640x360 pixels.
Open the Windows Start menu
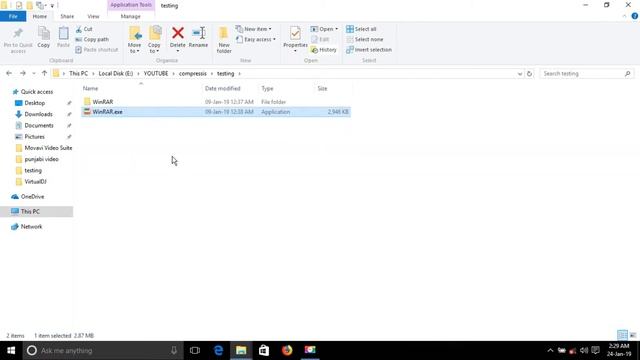tap(11, 350)
